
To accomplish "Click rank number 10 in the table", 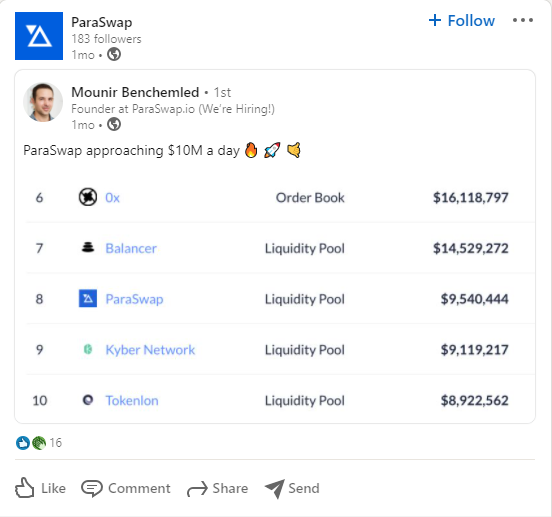I will pos(40,401).
